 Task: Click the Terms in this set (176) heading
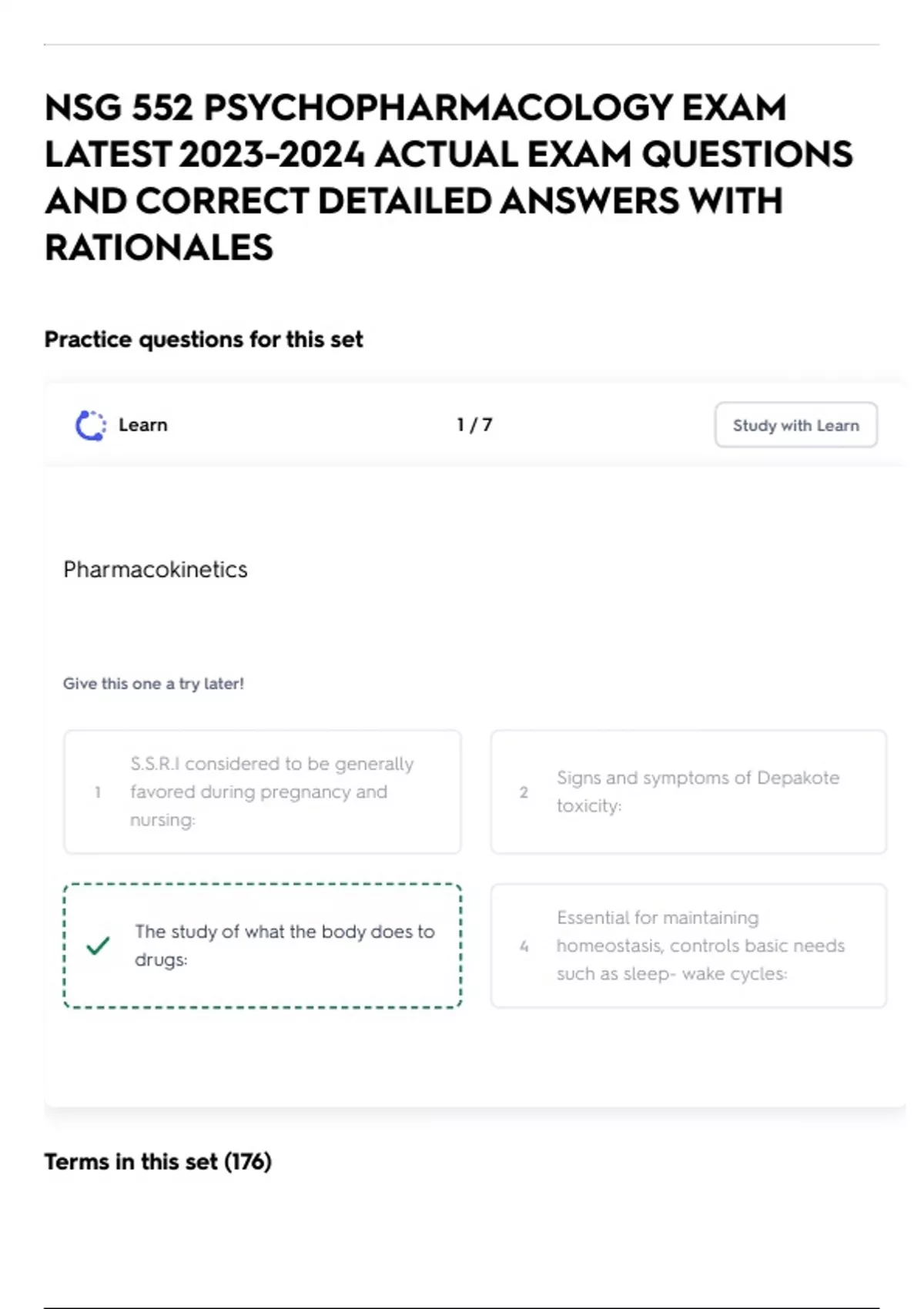click(158, 1161)
